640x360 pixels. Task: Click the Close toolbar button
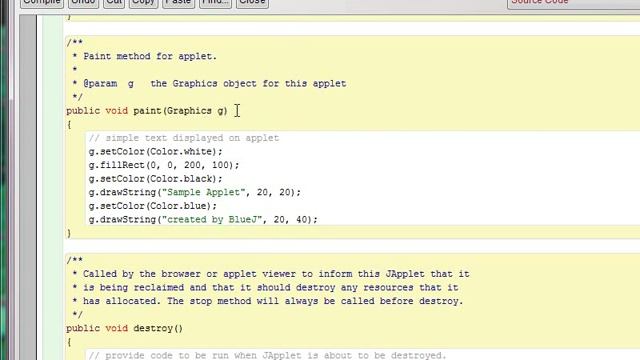pyautogui.click(x=252, y=3)
